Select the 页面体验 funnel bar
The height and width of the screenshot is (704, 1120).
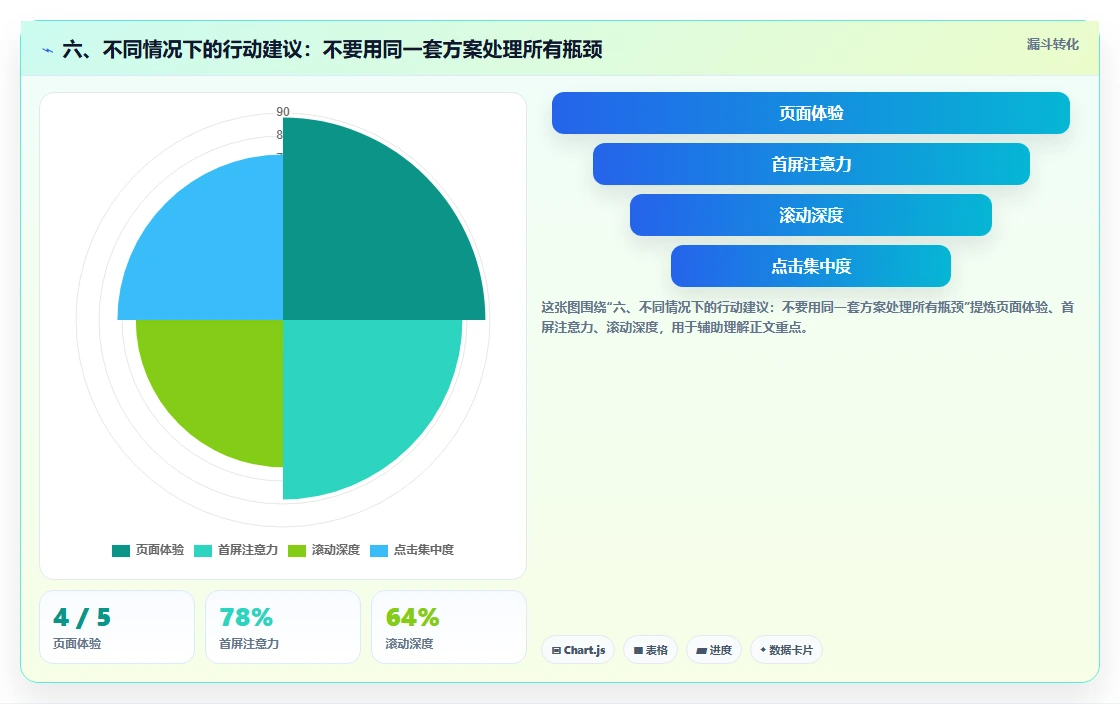811,113
